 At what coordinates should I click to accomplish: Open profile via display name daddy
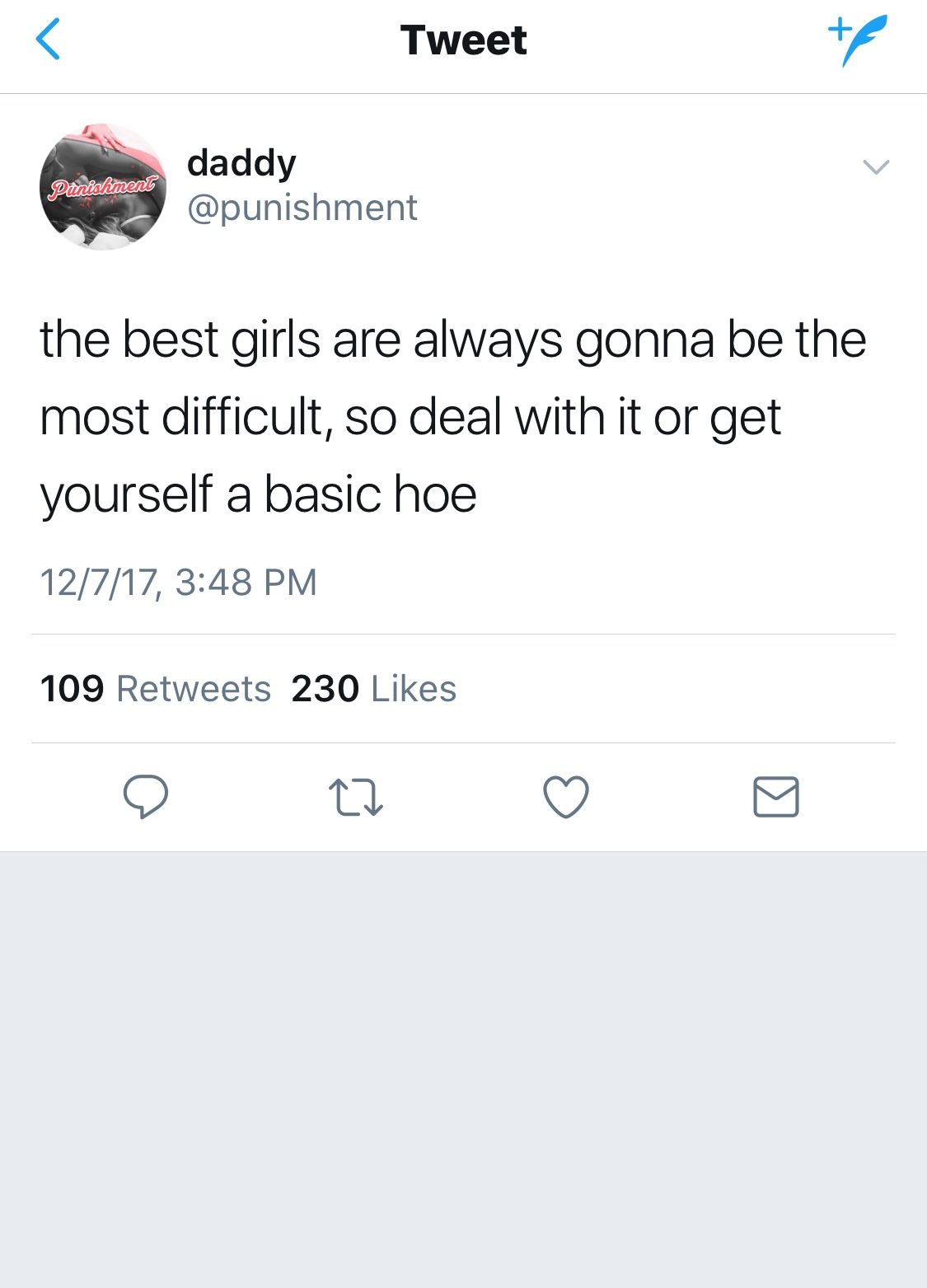pos(241,163)
